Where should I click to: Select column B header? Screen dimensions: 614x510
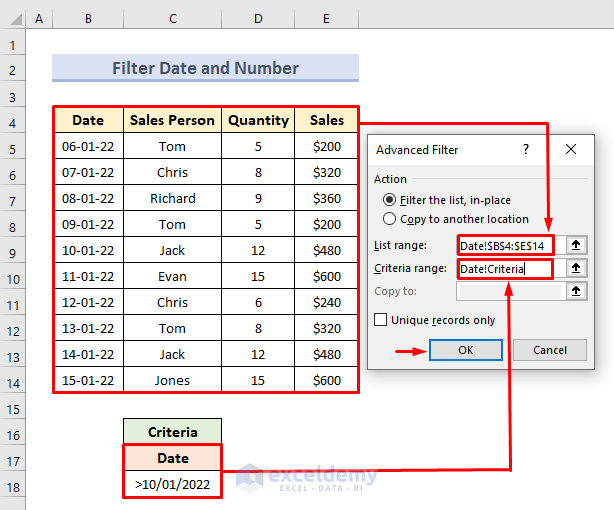click(88, 18)
